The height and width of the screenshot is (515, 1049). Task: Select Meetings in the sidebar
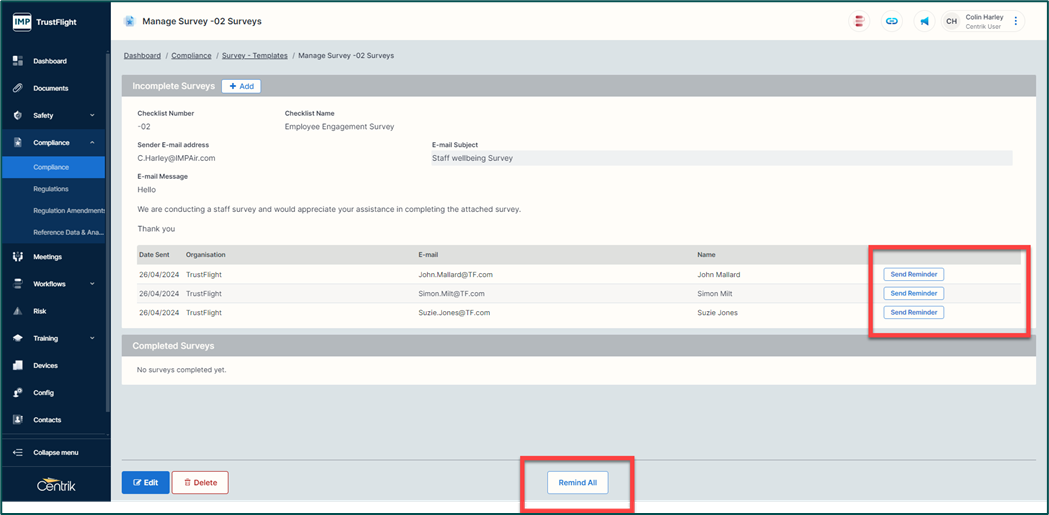47,257
